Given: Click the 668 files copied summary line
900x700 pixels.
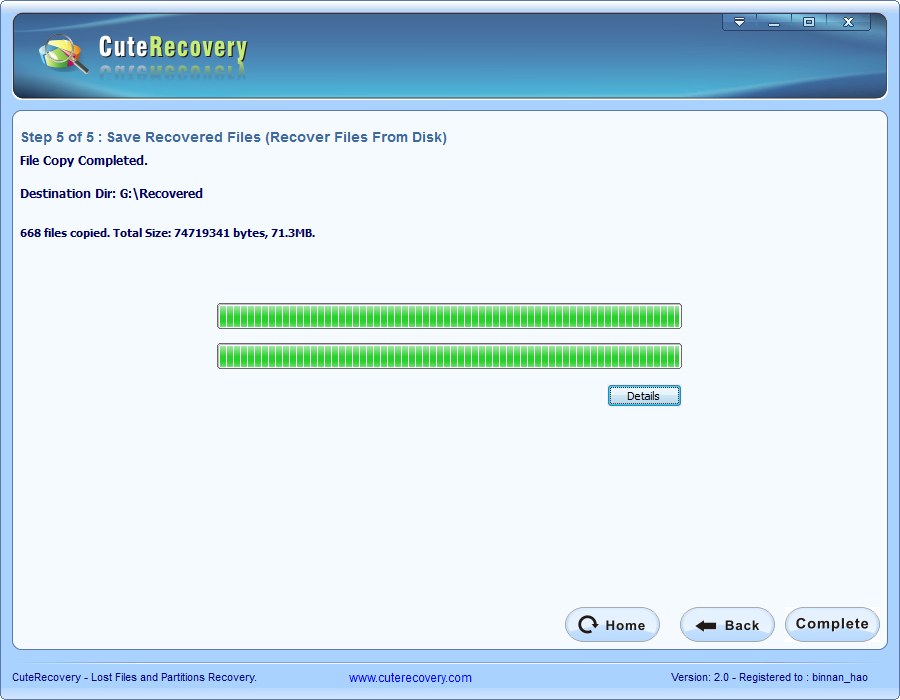Looking at the screenshot, I should coord(168,233).
